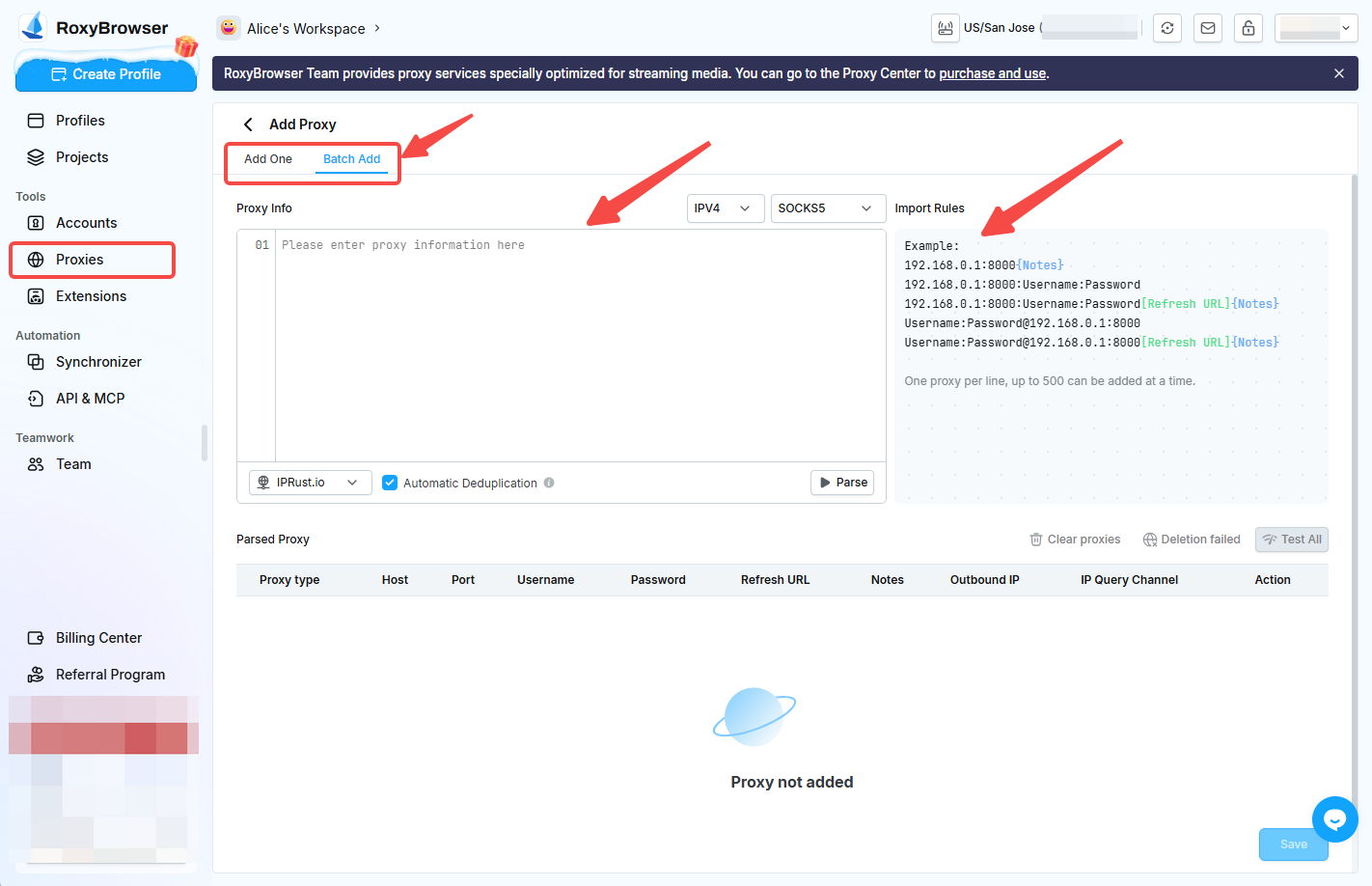Expand the IPV4 protocol dropdown

[x=725, y=208]
